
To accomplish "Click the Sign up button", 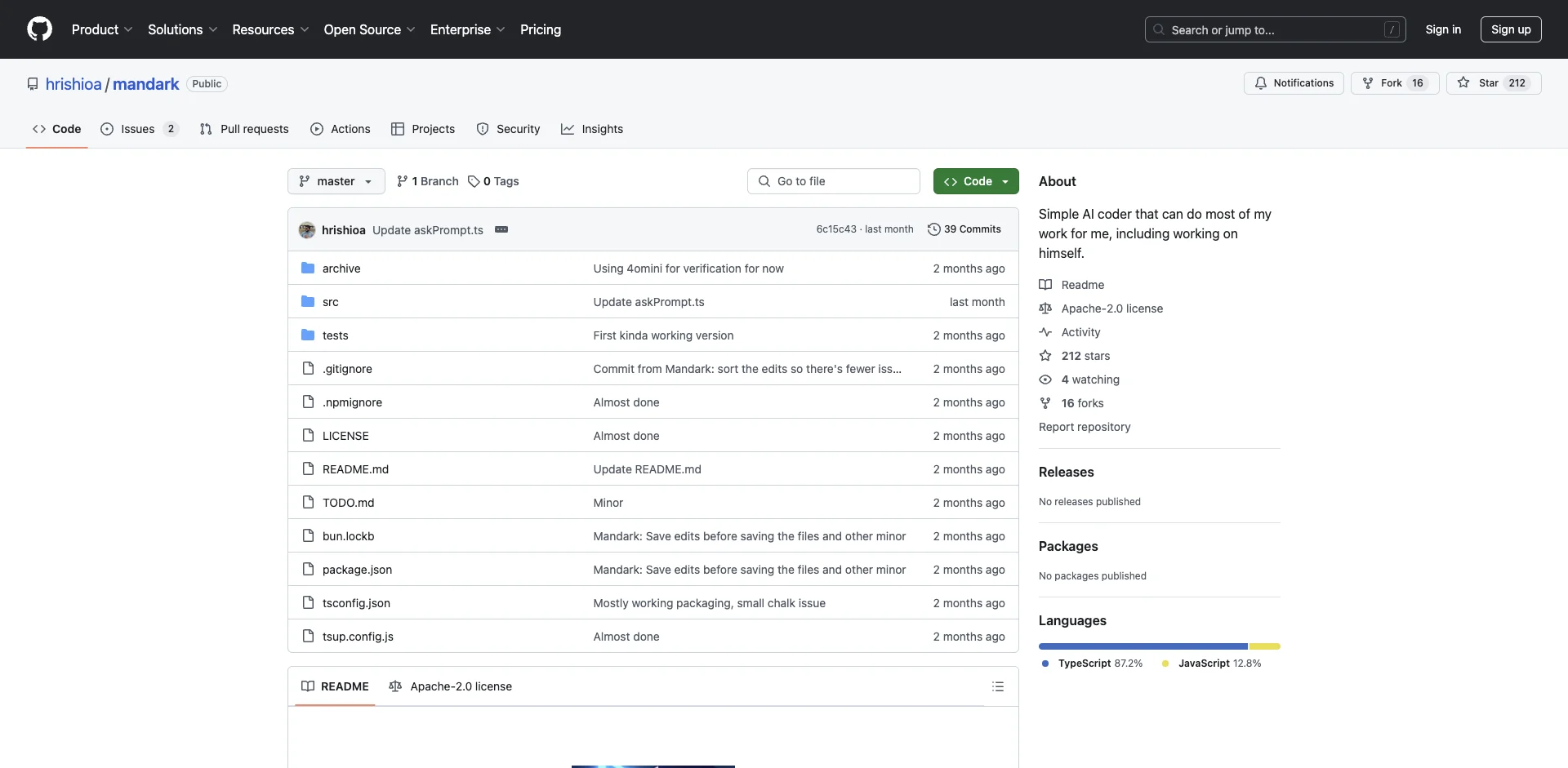I will click(1511, 29).
